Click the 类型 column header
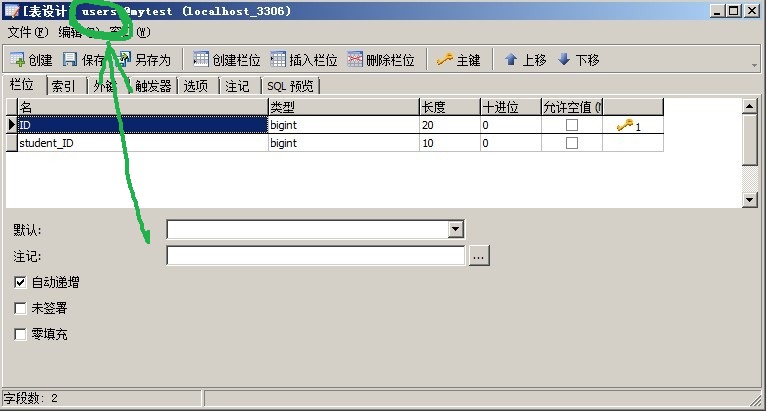Viewport: 767px width, 411px height. (344, 107)
